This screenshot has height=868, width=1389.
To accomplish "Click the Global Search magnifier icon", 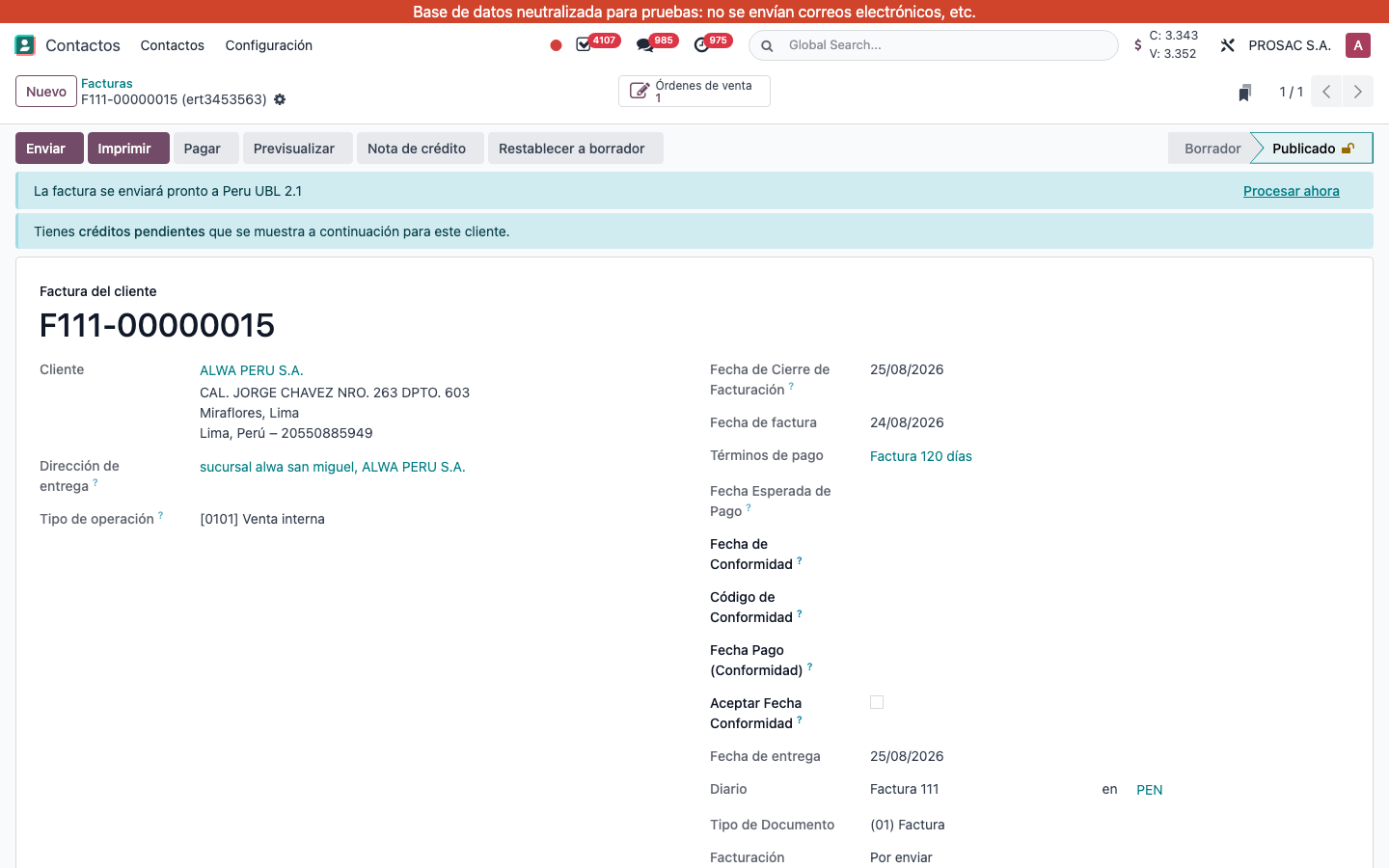I will coord(767,45).
